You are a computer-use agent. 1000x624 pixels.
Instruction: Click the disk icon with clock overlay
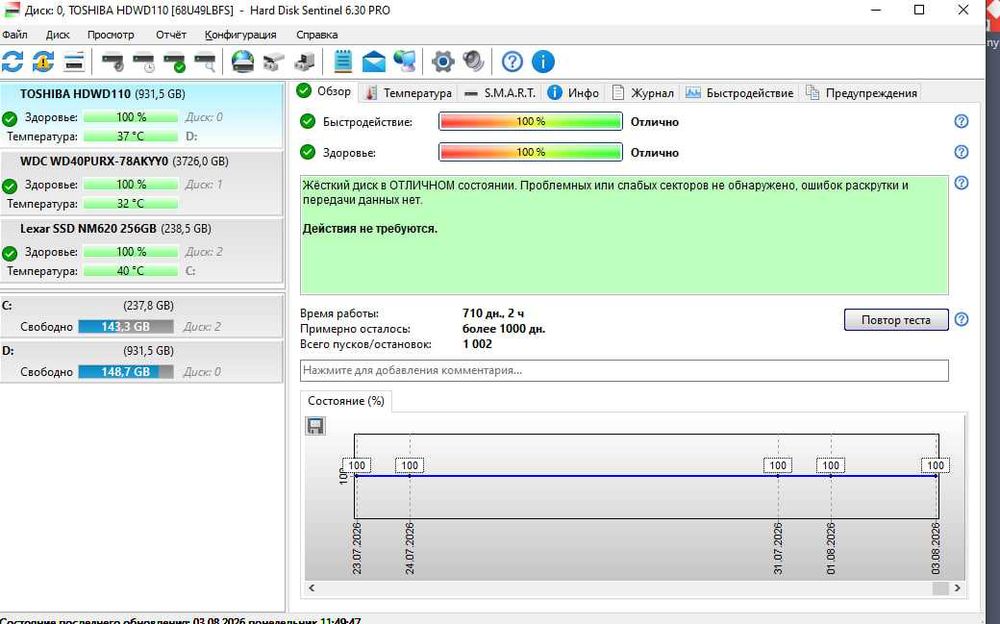click(143, 62)
